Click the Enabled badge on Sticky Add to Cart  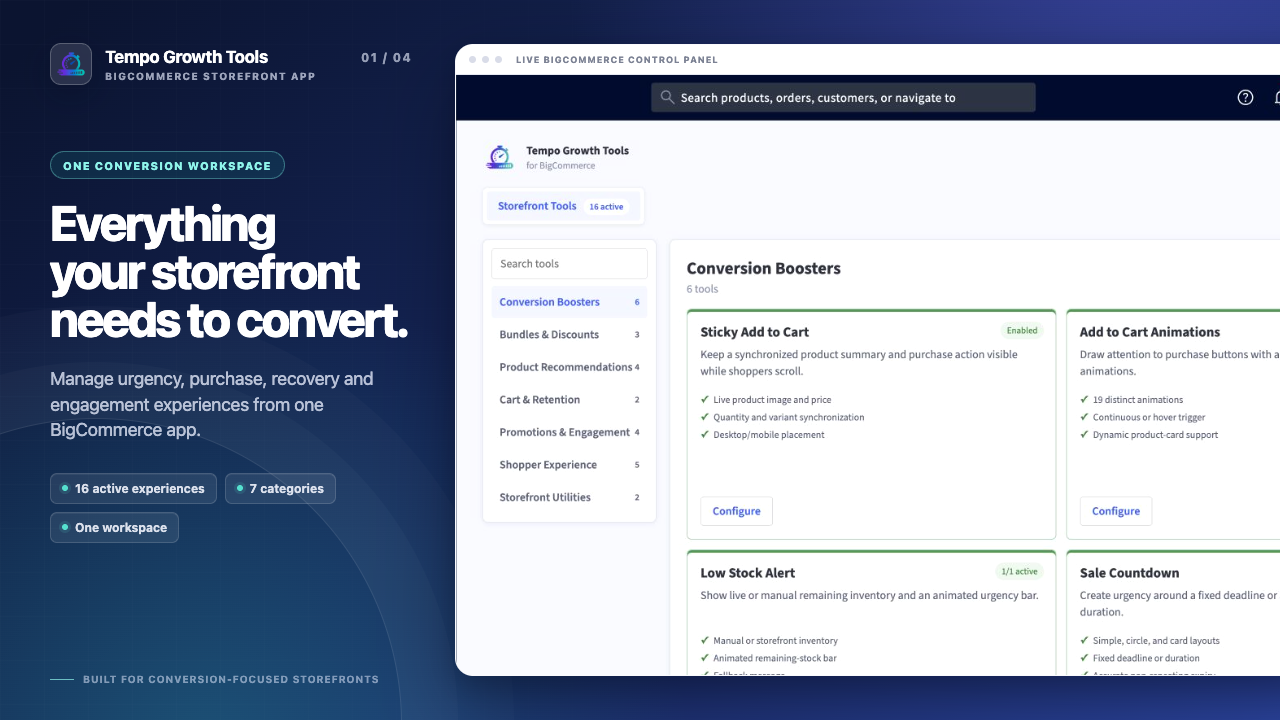pyautogui.click(x=1022, y=330)
